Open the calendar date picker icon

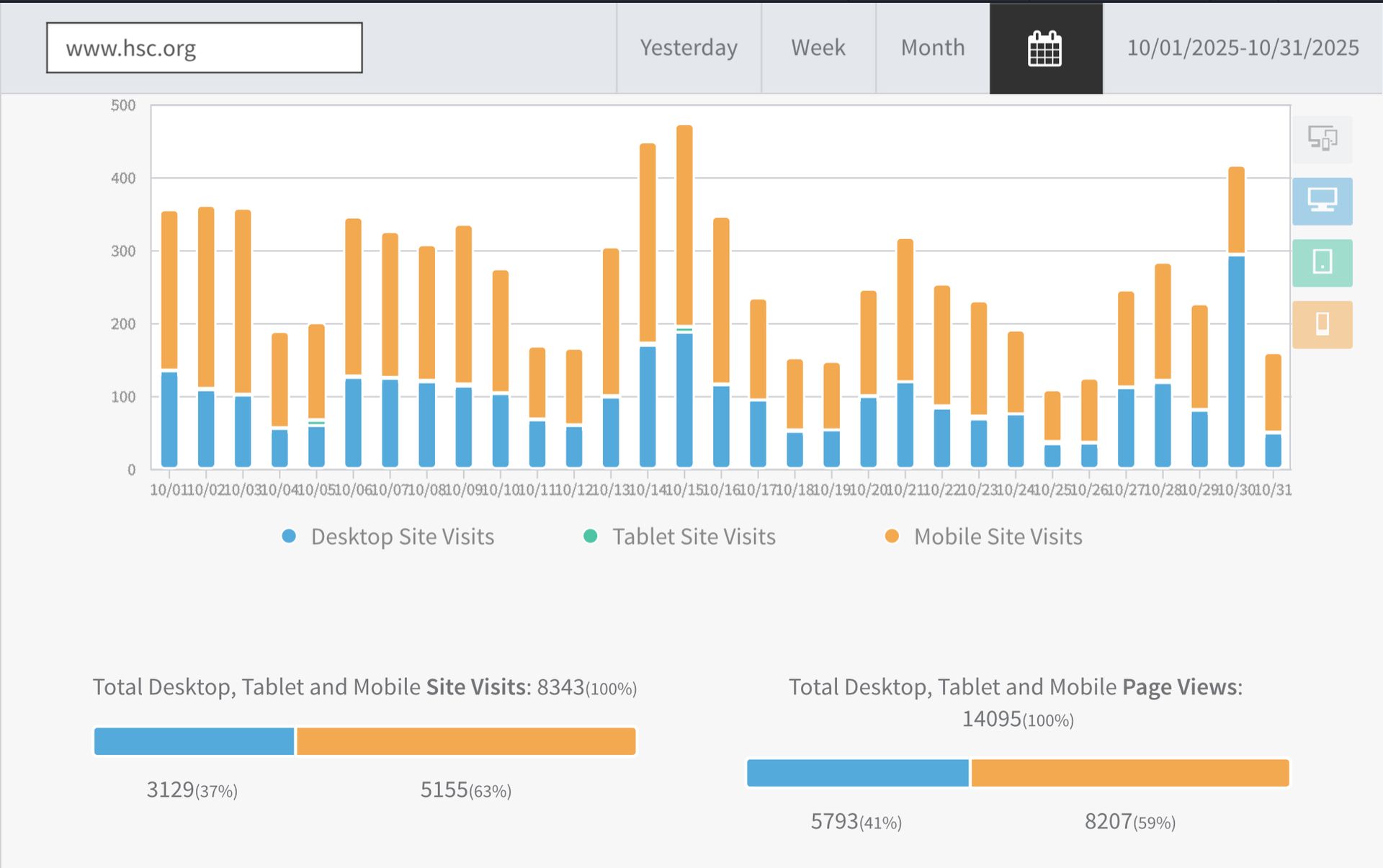(x=1044, y=48)
